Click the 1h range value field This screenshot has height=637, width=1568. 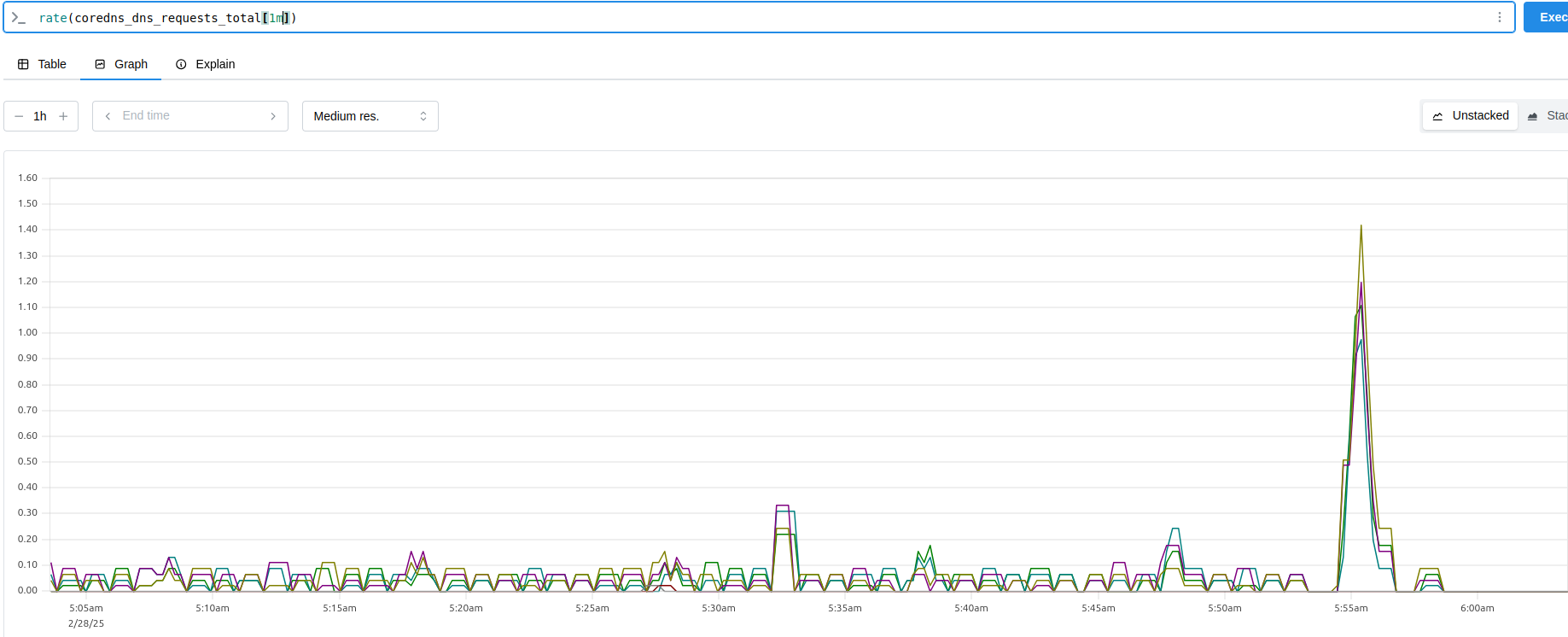click(40, 116)
